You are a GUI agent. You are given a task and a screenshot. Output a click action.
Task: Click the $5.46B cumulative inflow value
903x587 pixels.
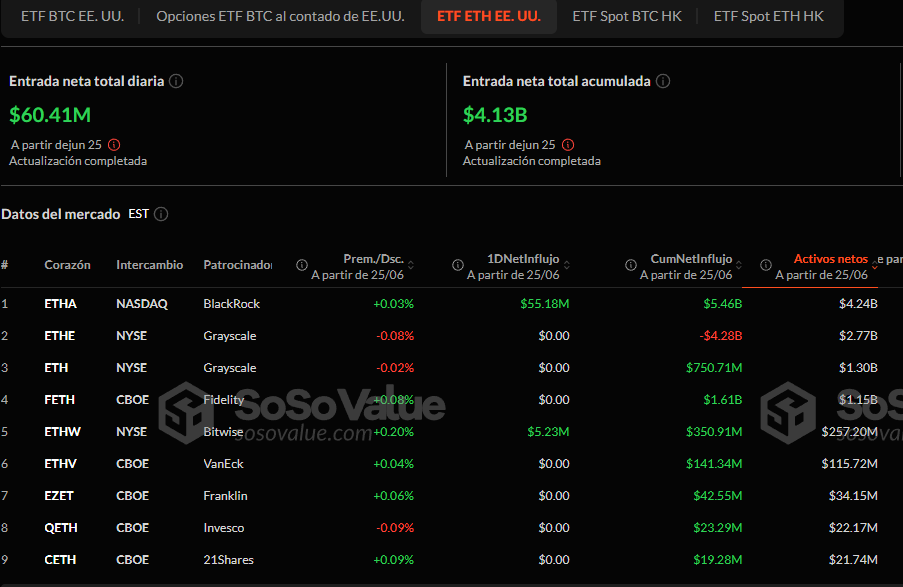click(723, 304)
